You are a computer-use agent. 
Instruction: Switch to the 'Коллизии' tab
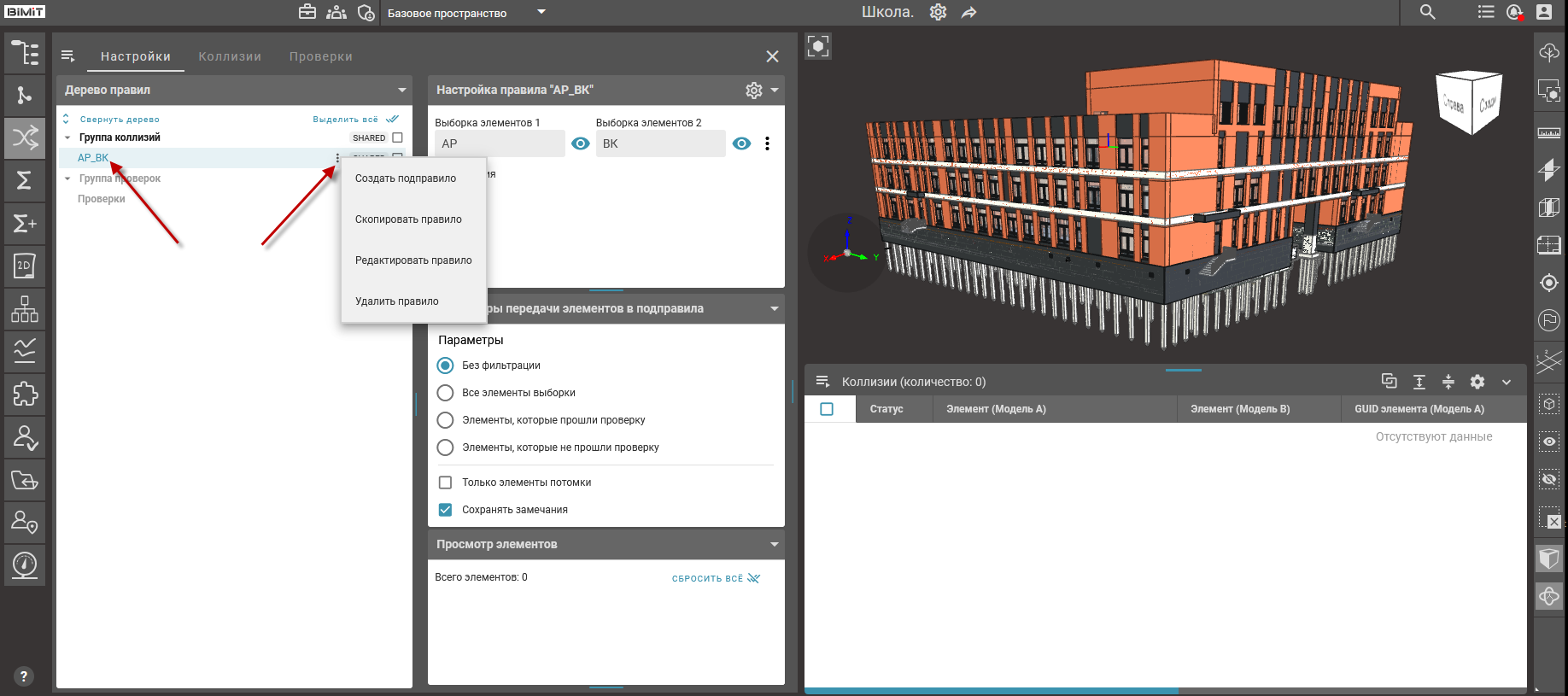tap(230, 56)
